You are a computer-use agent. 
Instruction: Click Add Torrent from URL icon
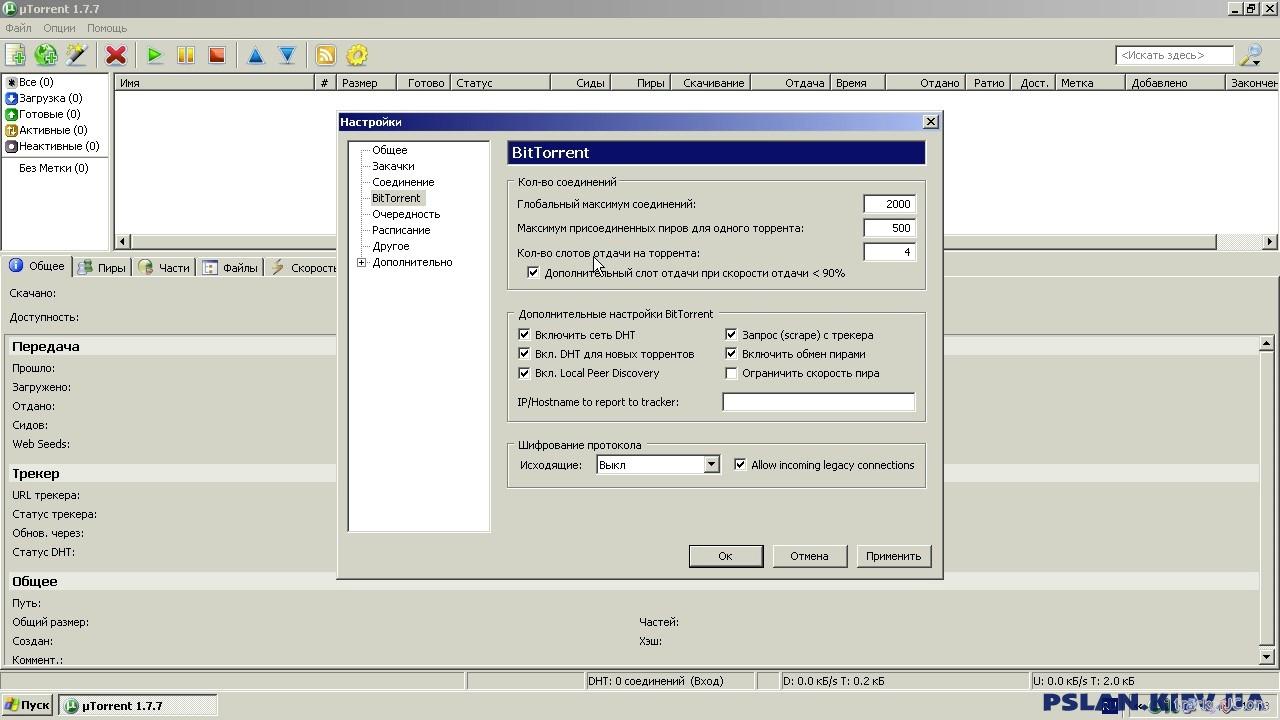click(46, 55)
